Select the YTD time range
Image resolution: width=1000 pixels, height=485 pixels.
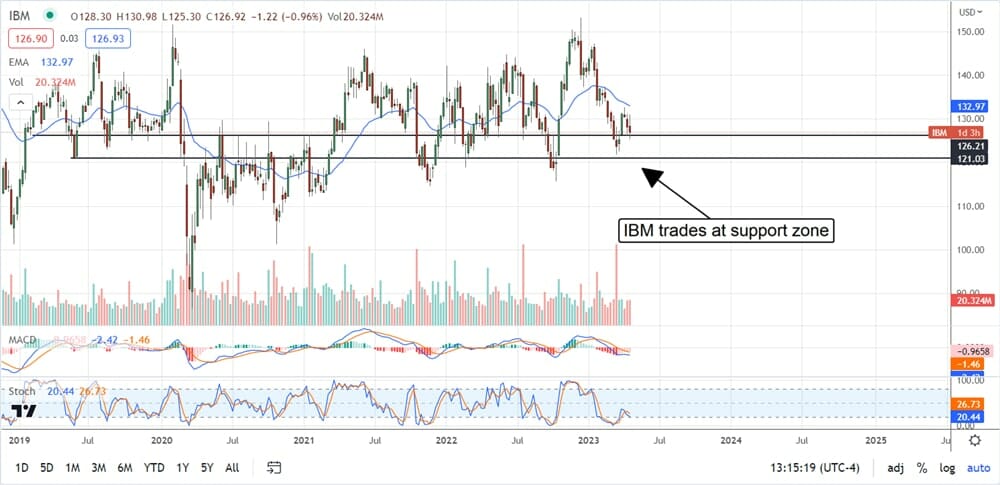pyautogui.click(x=154, y=468)
